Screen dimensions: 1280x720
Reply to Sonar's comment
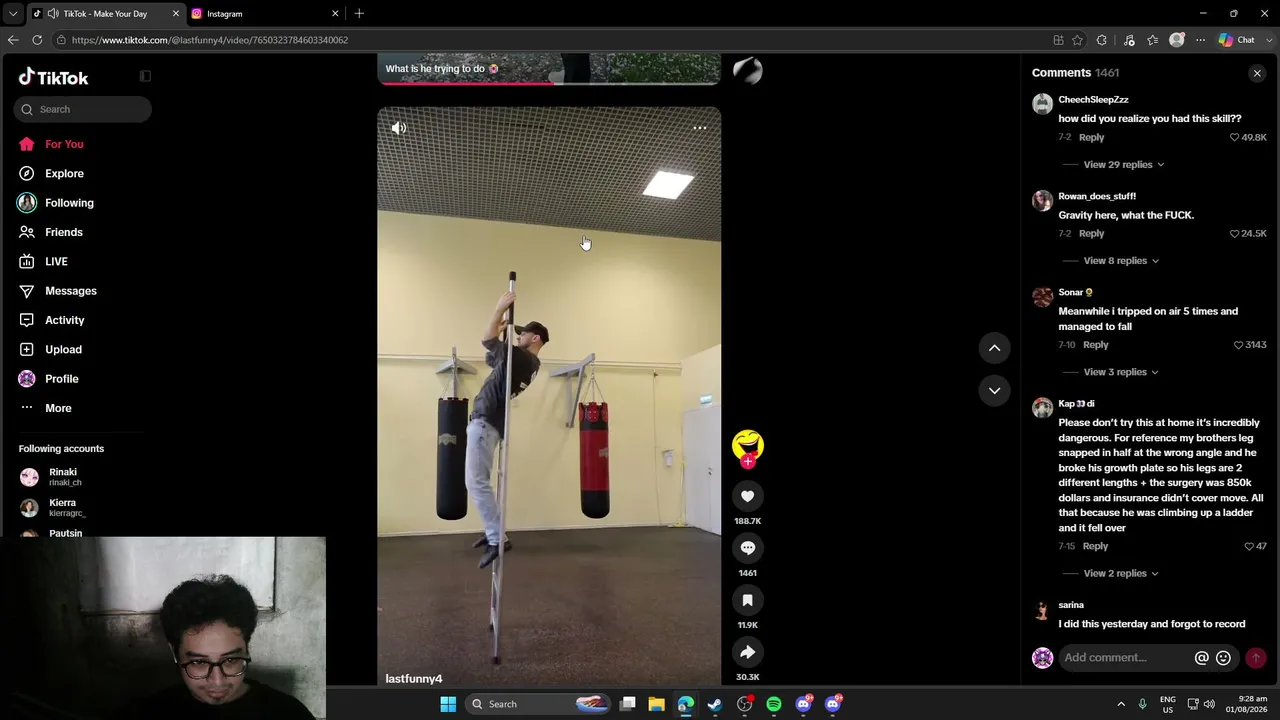coord(1095,345)
